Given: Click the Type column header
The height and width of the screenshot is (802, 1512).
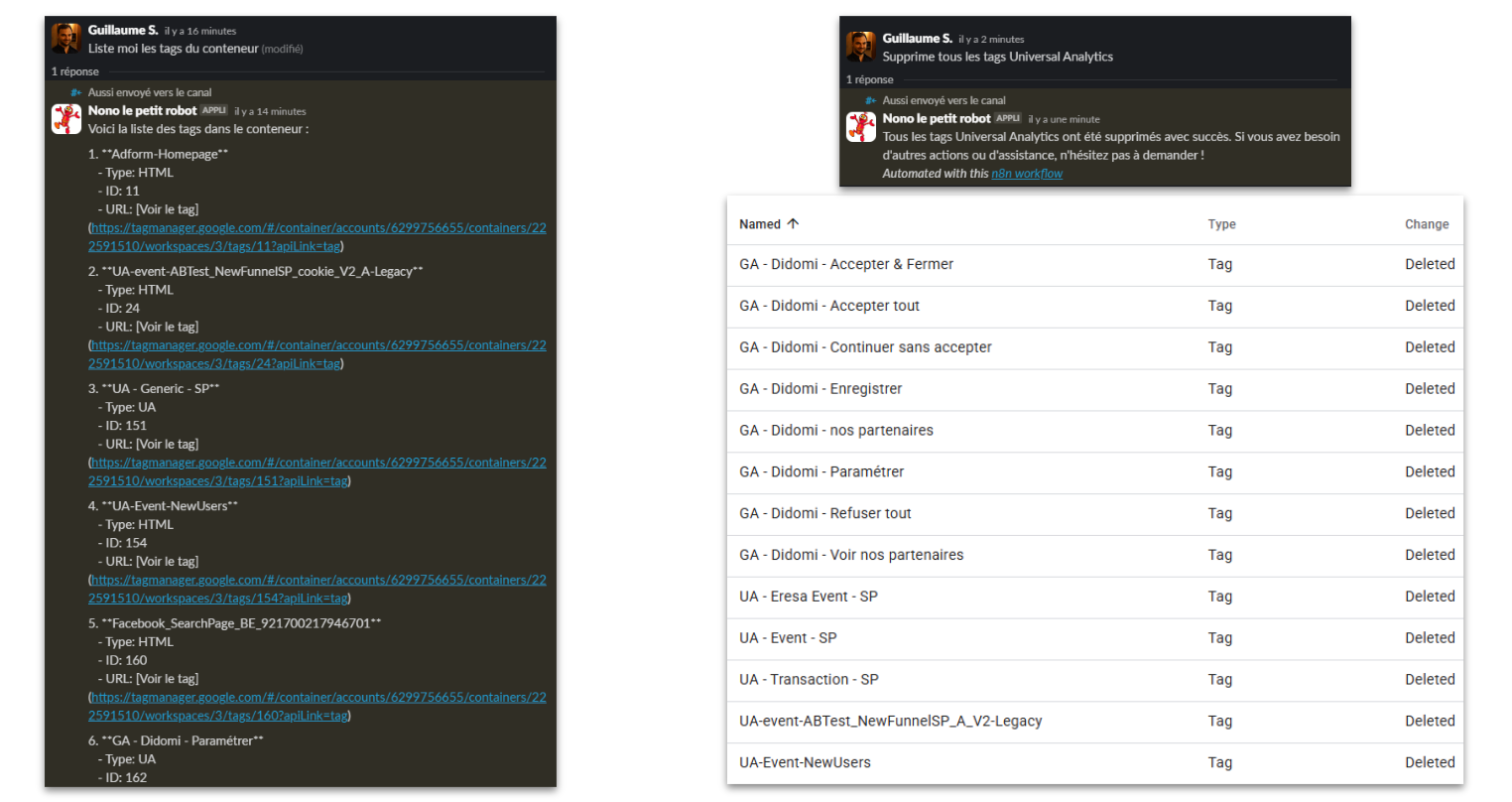Looking at the screenshot, I should 1221,224.
